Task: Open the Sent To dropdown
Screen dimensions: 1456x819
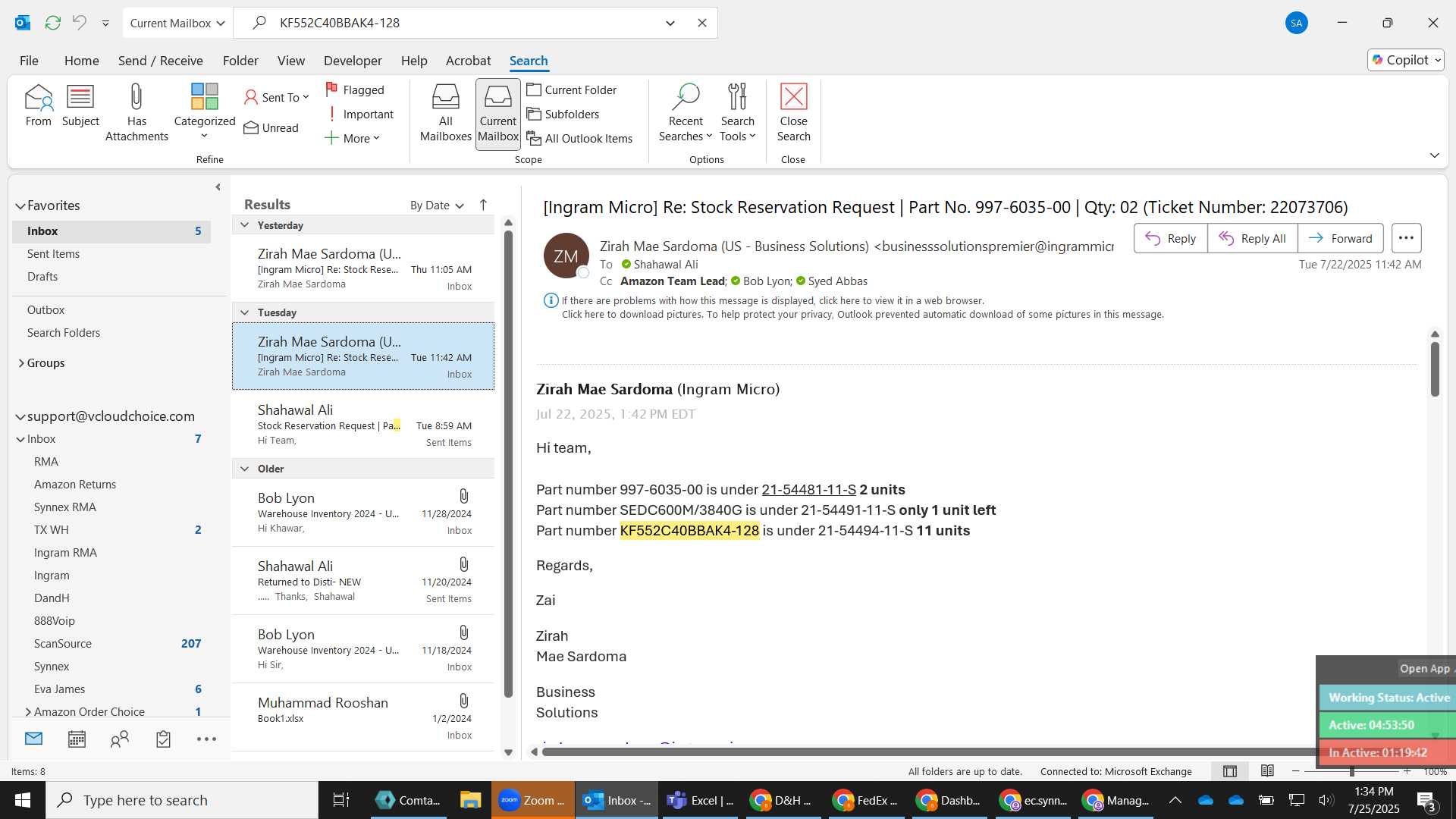Action: (x=277, y=97)
